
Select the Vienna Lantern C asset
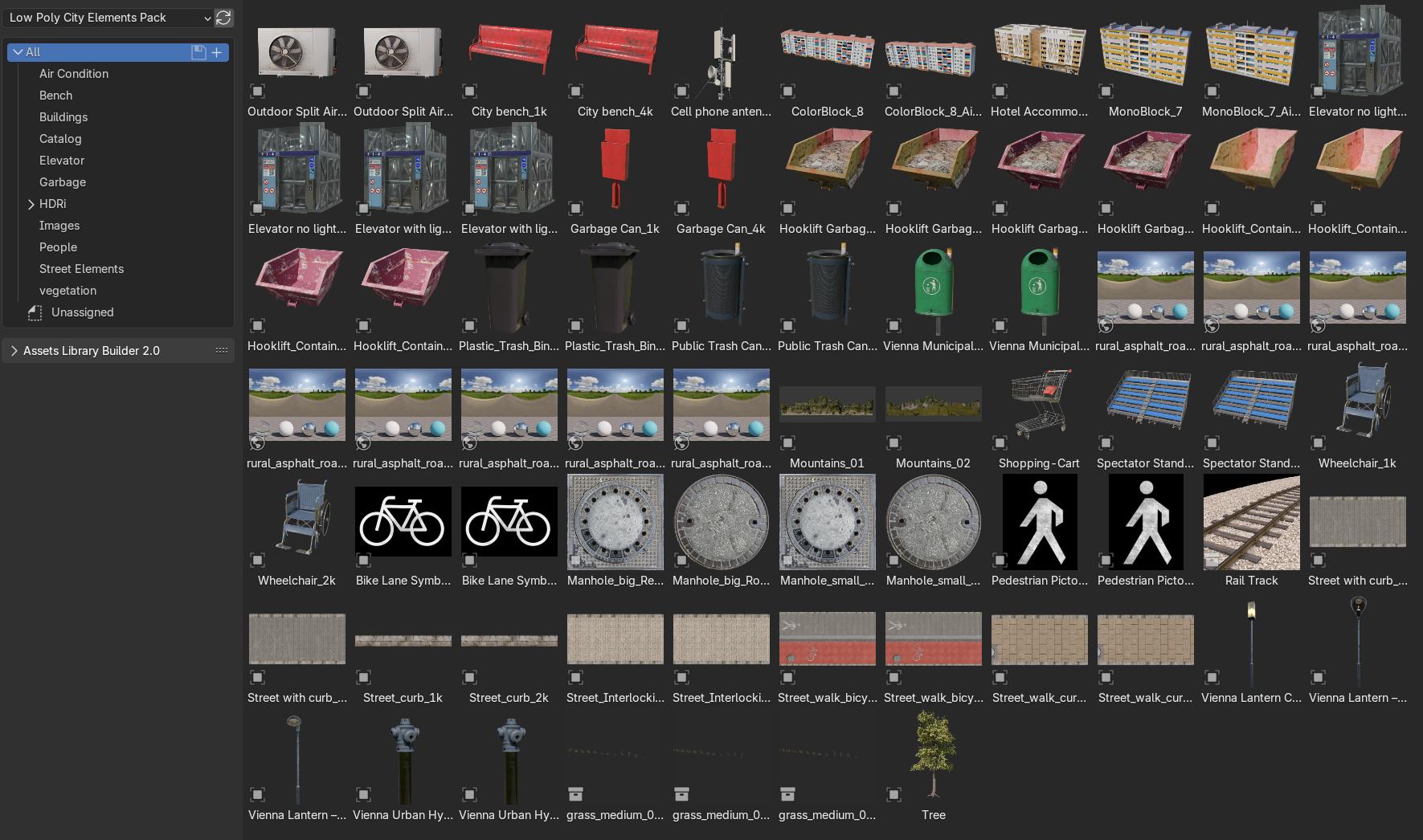click(x=1252, y=649)
